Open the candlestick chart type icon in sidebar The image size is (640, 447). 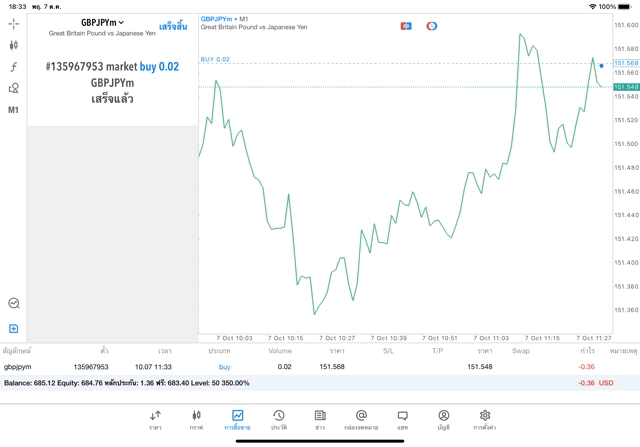click(x=13, y=45)
